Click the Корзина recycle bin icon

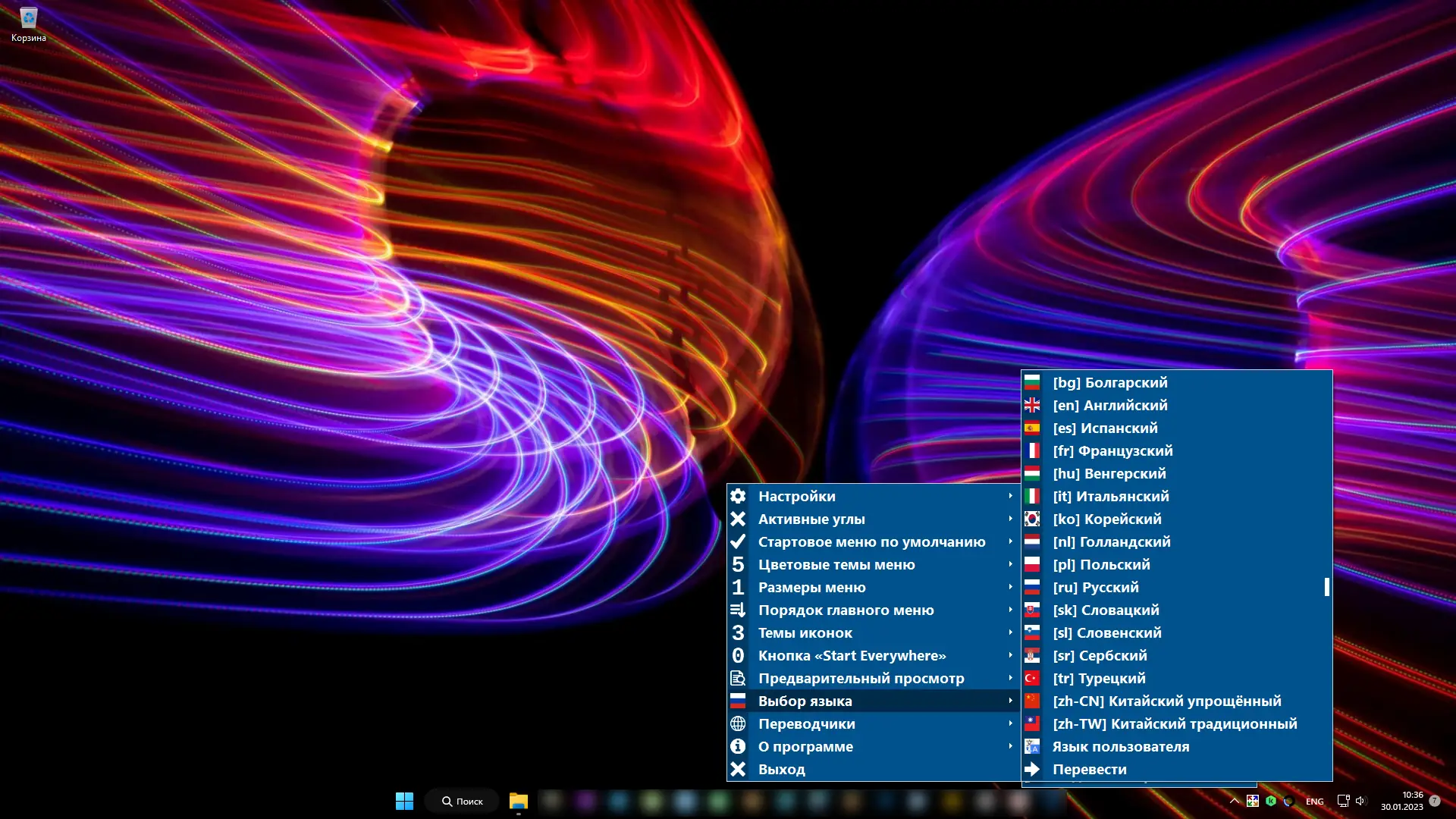tap(28, 18)
